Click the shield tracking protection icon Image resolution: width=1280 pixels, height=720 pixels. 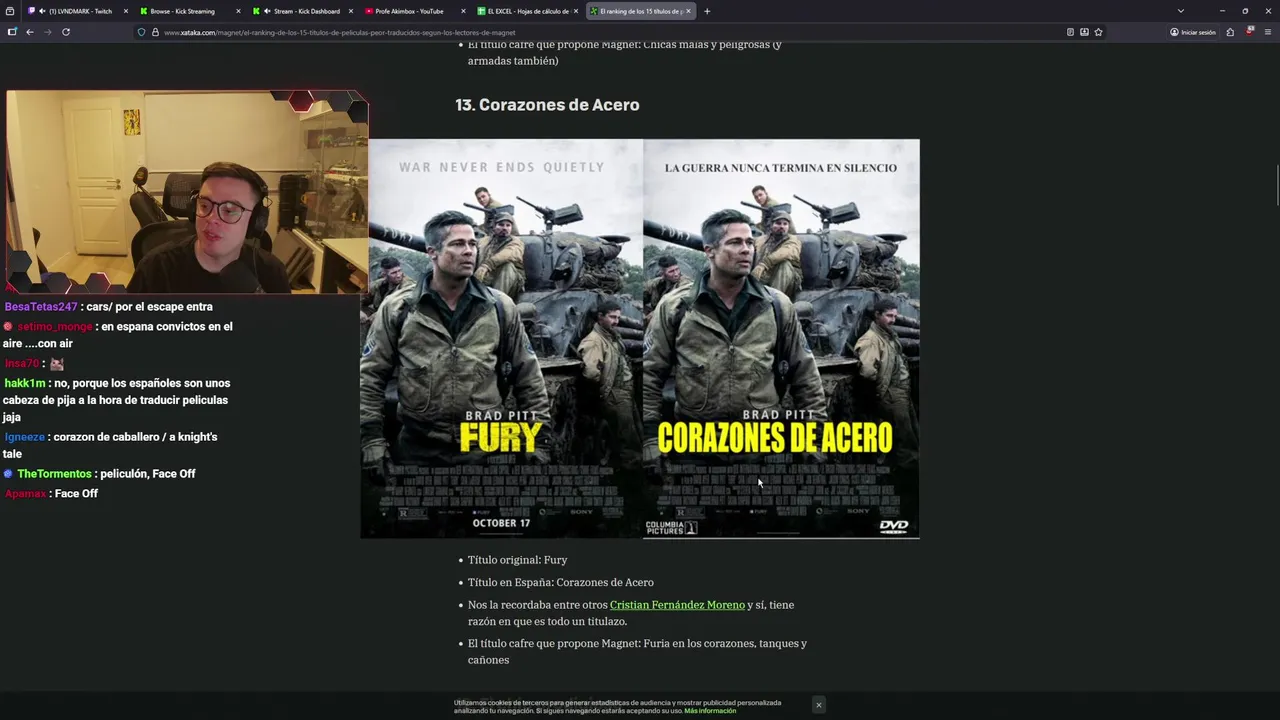pos(141,32)
